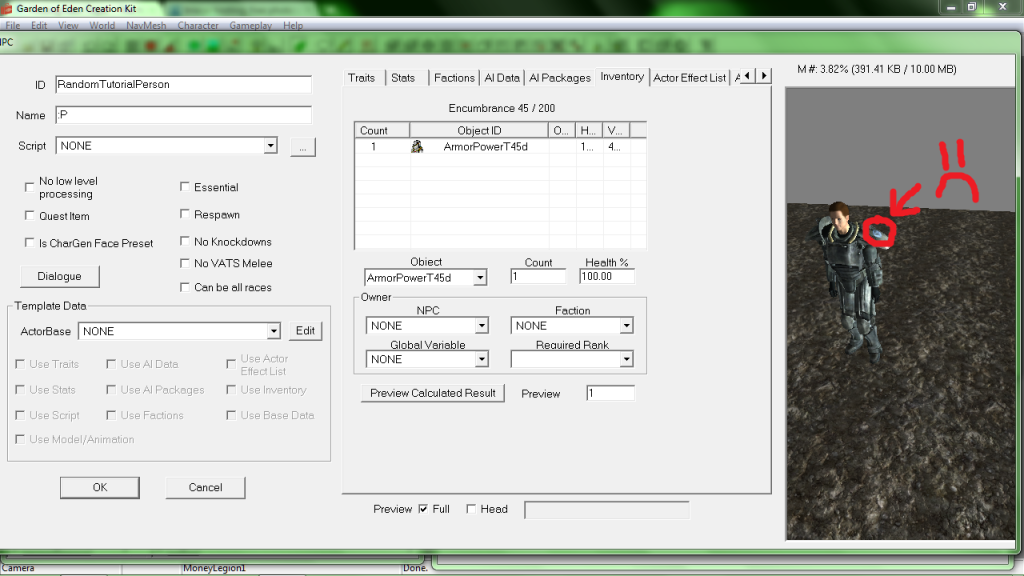Sort by Object ID column header
Image resolution: width=1024 pixels, height=576 pixels.
click(479, 131)
